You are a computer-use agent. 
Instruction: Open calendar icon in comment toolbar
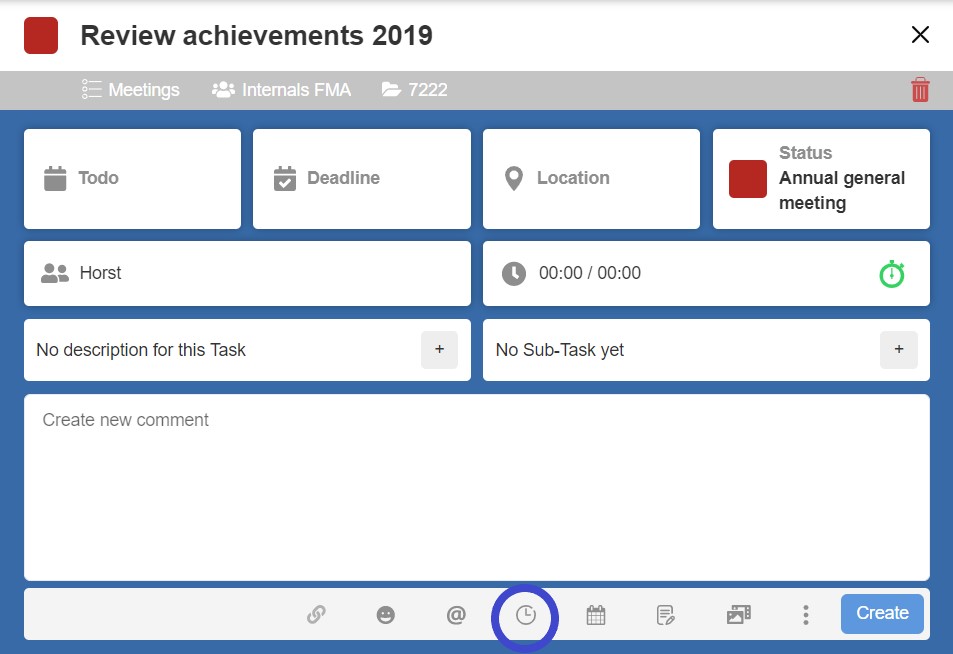pyautogui.click(x=596, y=615)
